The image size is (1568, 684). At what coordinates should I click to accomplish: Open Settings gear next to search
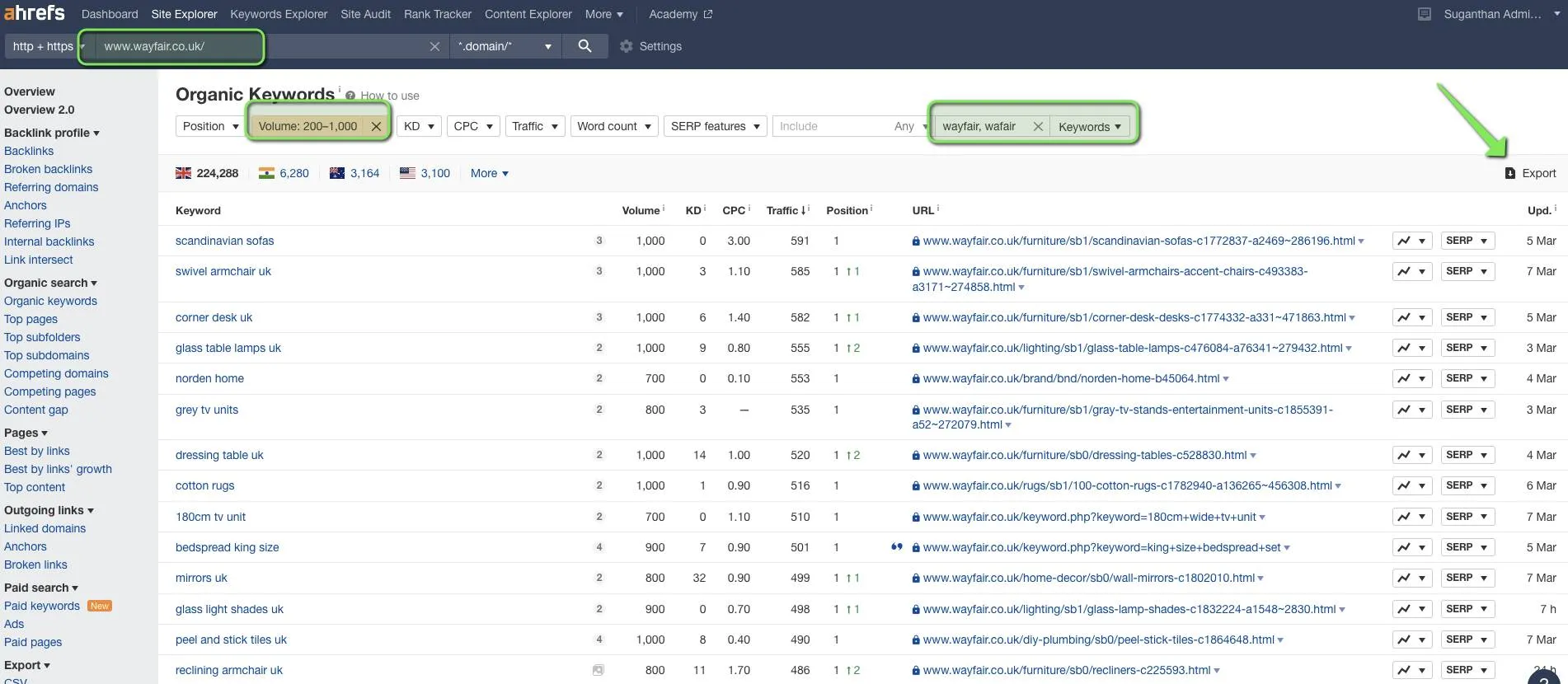point(627,46)
